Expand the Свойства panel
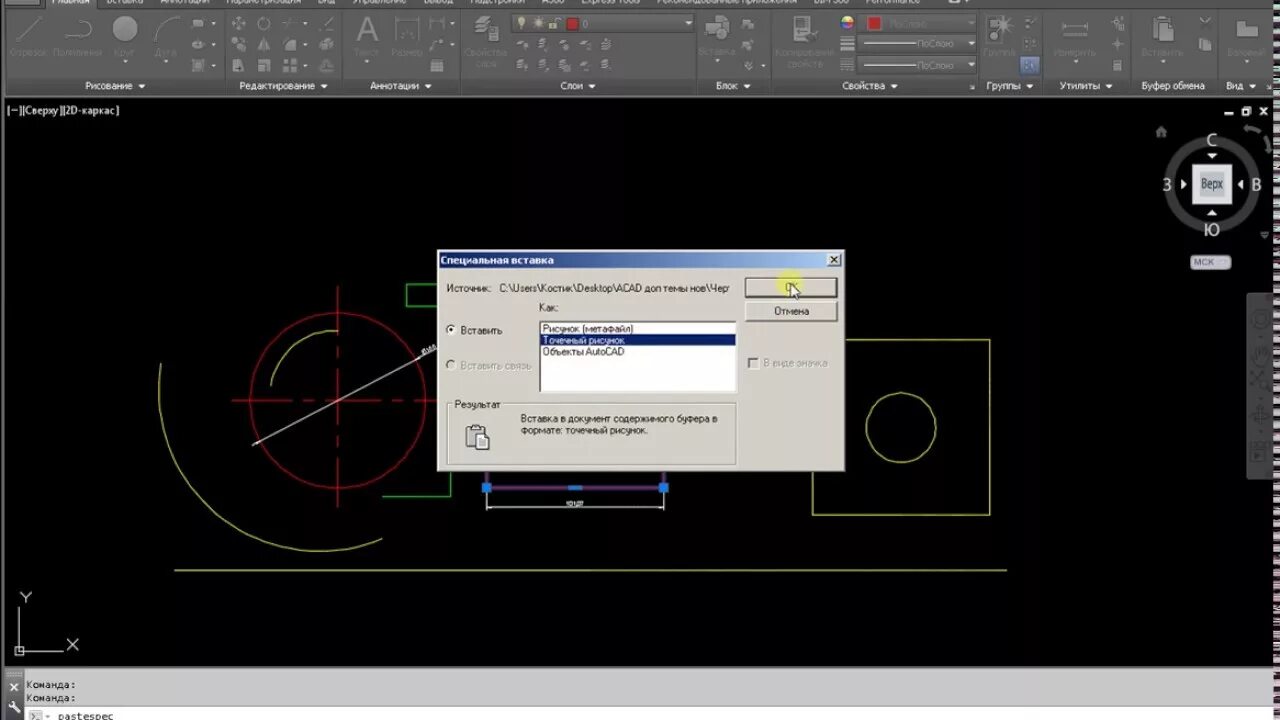The height and width of the screenshot is (720, 1280). (x=868, y=86)
